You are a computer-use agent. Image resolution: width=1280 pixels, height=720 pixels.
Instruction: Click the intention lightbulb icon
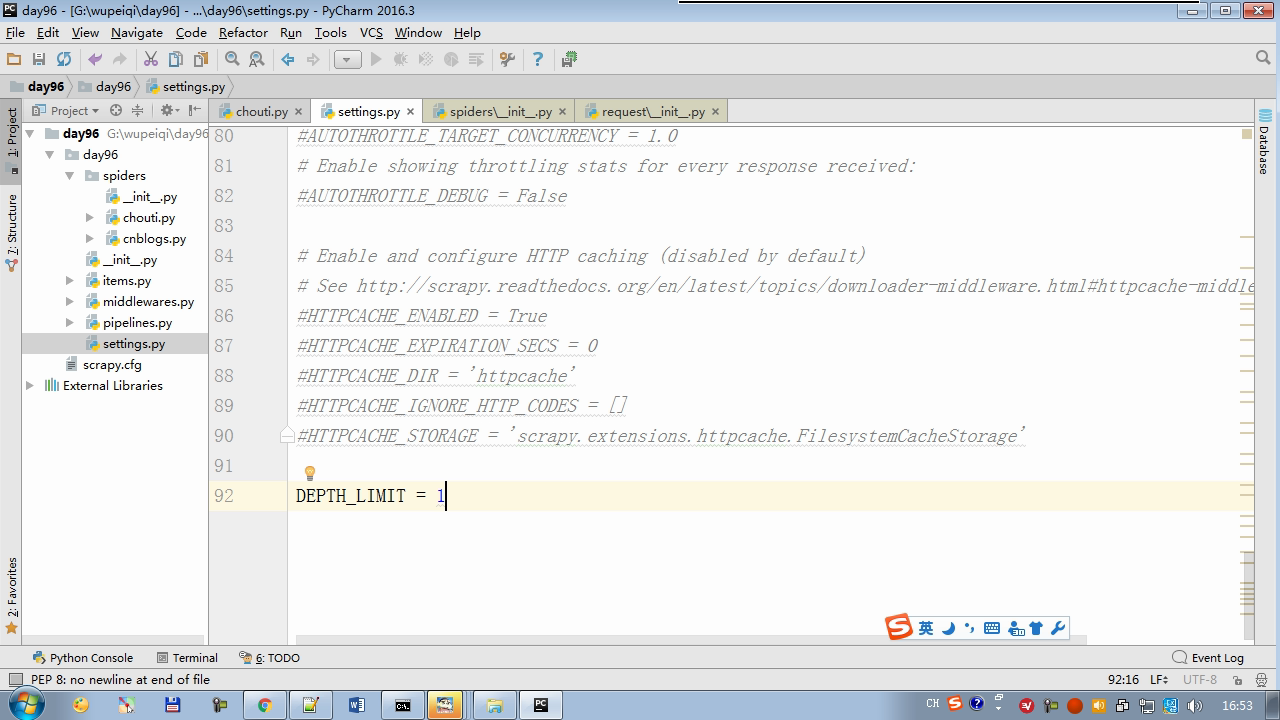310,473
